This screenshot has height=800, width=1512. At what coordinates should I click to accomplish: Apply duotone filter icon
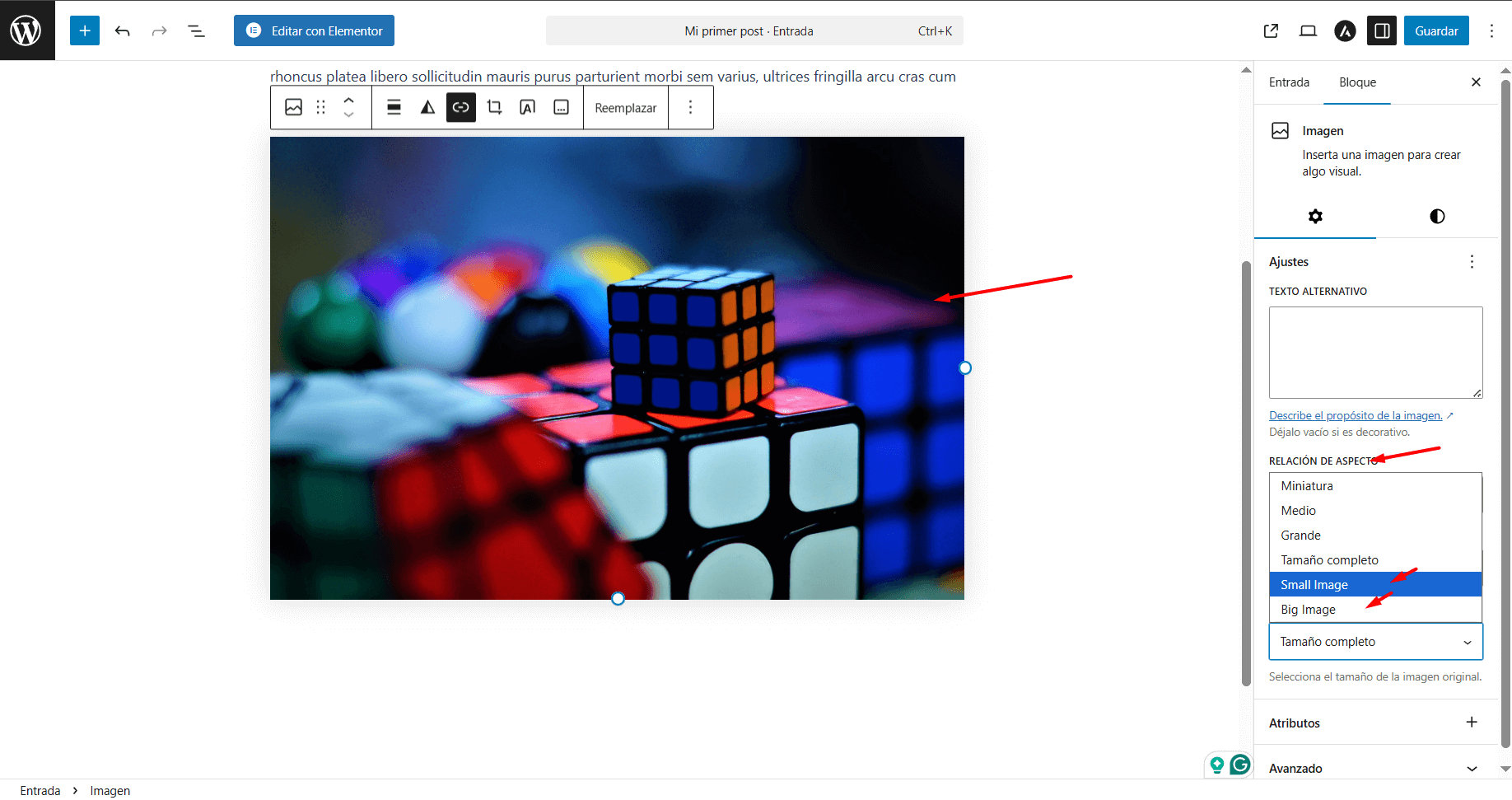(x=427, y=107)
